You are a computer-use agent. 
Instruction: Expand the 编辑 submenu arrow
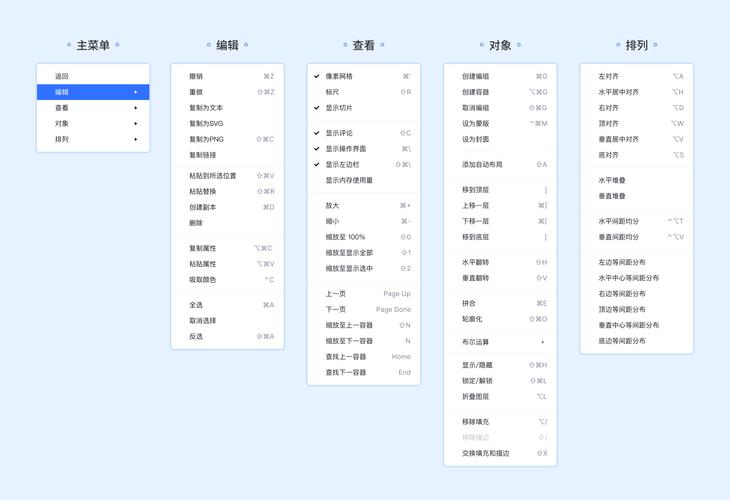point(136,92)
